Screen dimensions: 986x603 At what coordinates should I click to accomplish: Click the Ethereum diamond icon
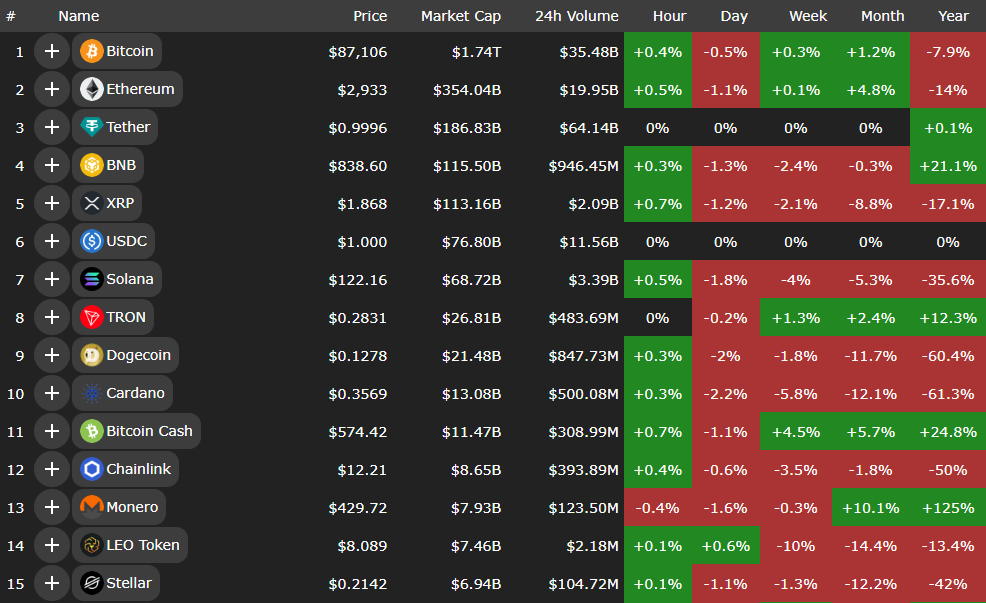point(92,89)
